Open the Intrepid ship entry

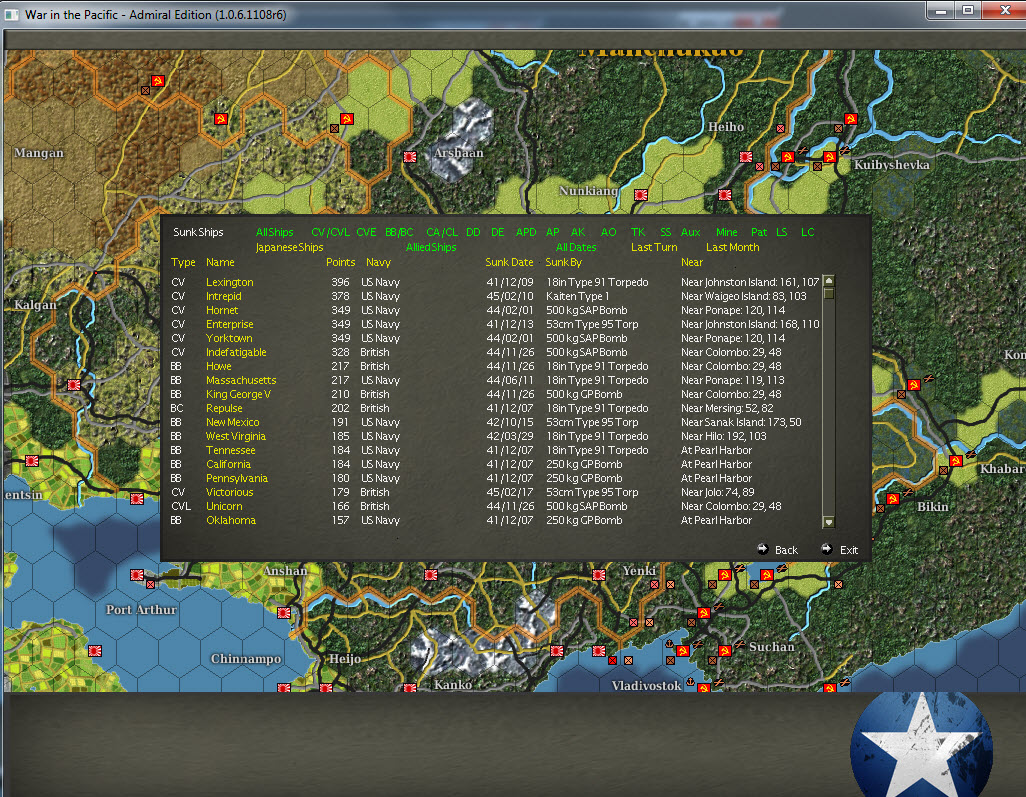tap(224, 296)
